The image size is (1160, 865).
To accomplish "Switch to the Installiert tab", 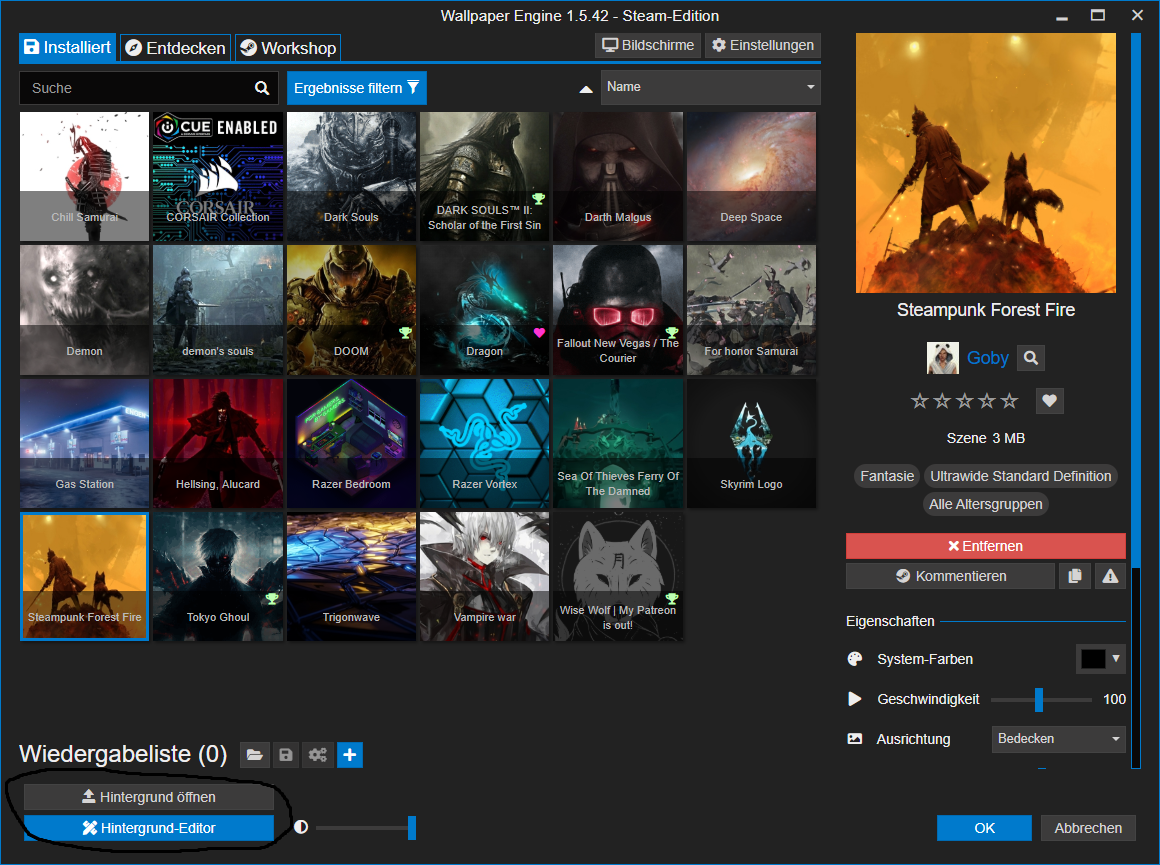I will click(67, 47).
